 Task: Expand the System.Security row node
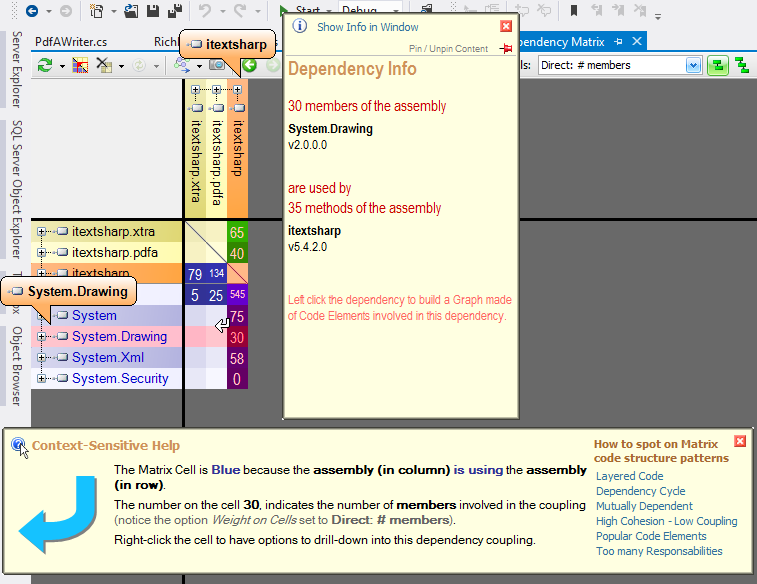pyautogui.click(x=42, y=378)
